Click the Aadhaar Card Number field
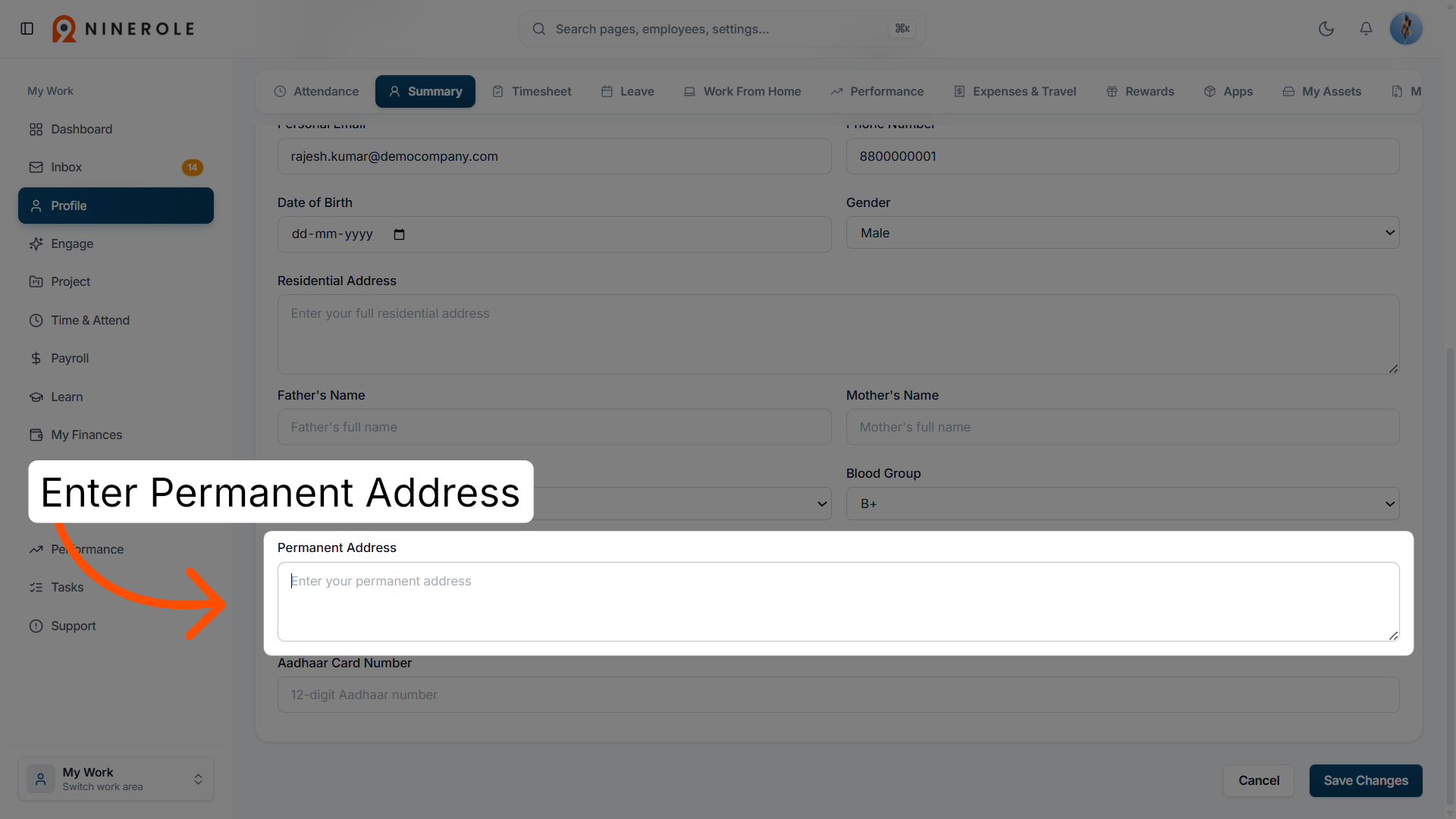The height and width of the screenshot is (819, 1456). coord(838,695)
